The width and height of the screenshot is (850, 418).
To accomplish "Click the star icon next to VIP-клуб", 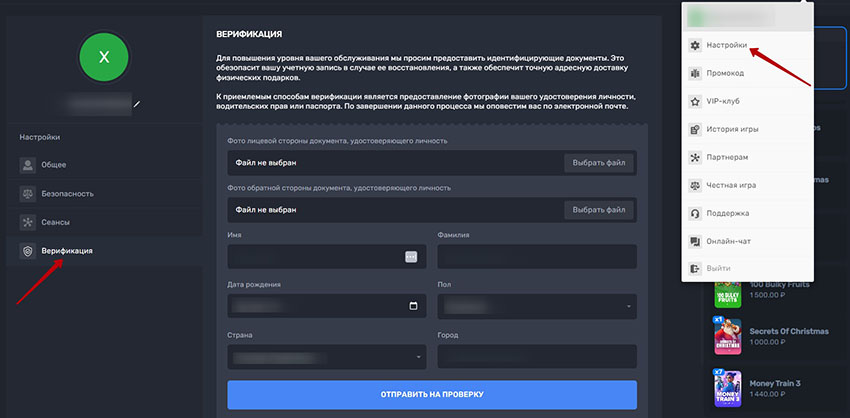I will [x=694, y=101].
